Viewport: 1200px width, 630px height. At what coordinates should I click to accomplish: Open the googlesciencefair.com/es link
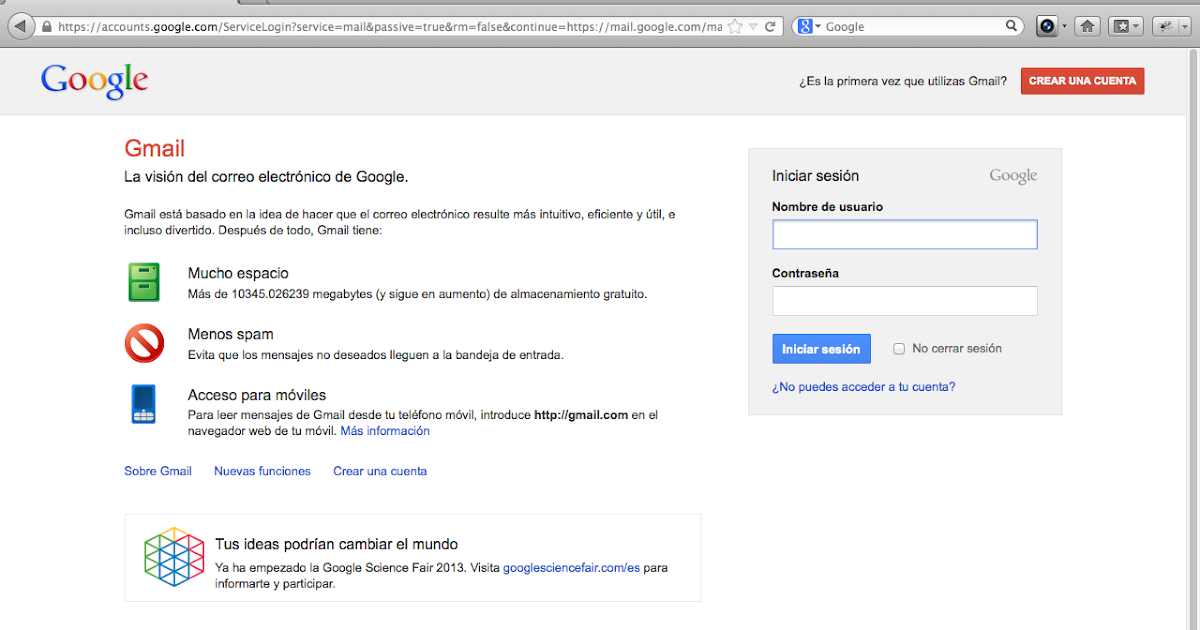(571, 568)
